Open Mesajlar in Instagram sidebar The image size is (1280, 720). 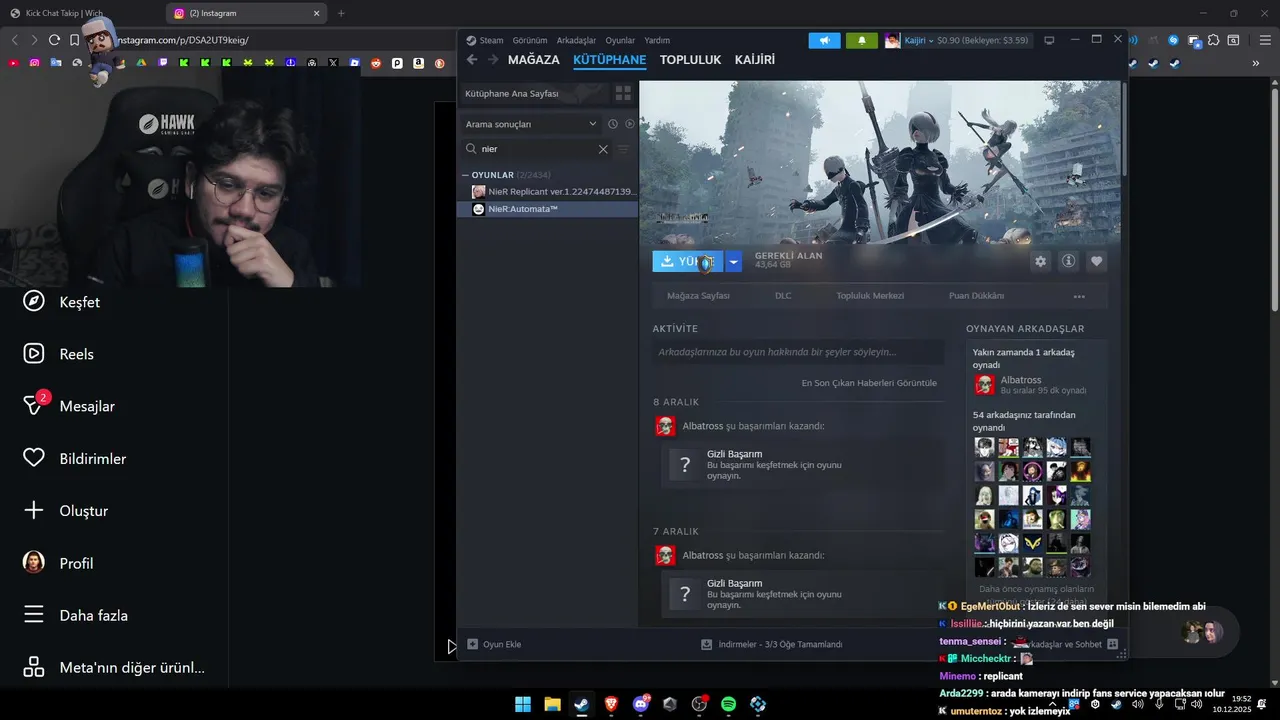(69, 406)
